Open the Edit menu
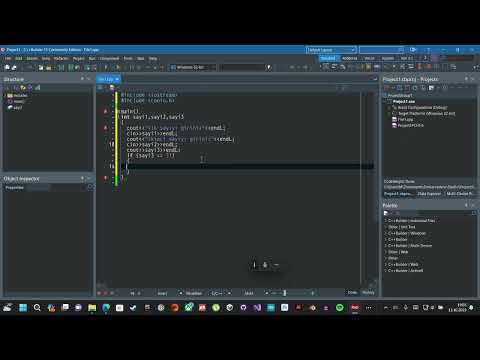480x360 pixels. point(18,59)
